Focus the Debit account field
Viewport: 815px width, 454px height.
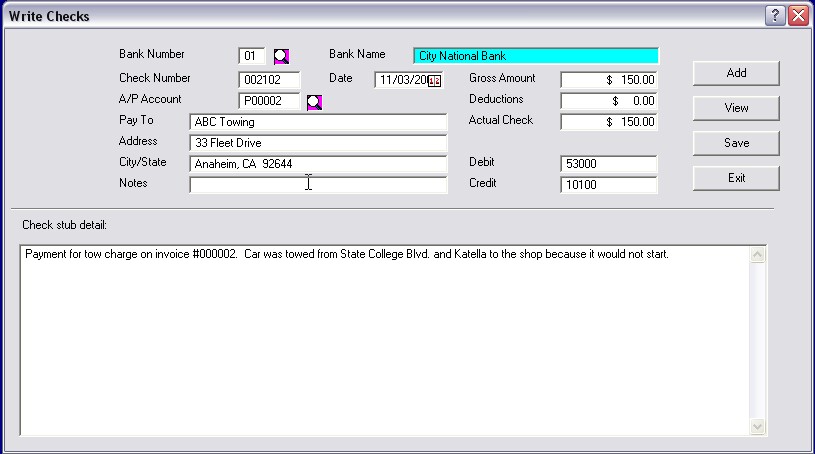pos(608,164)
